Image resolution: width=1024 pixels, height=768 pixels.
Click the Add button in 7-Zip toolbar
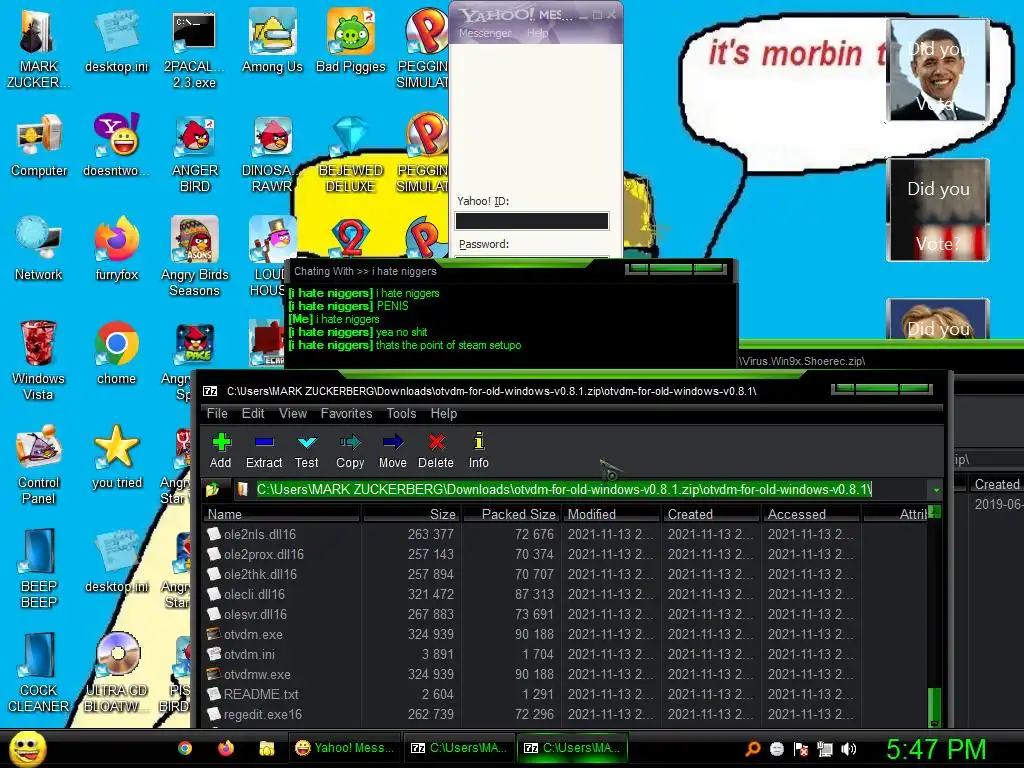tap(221, 450)
